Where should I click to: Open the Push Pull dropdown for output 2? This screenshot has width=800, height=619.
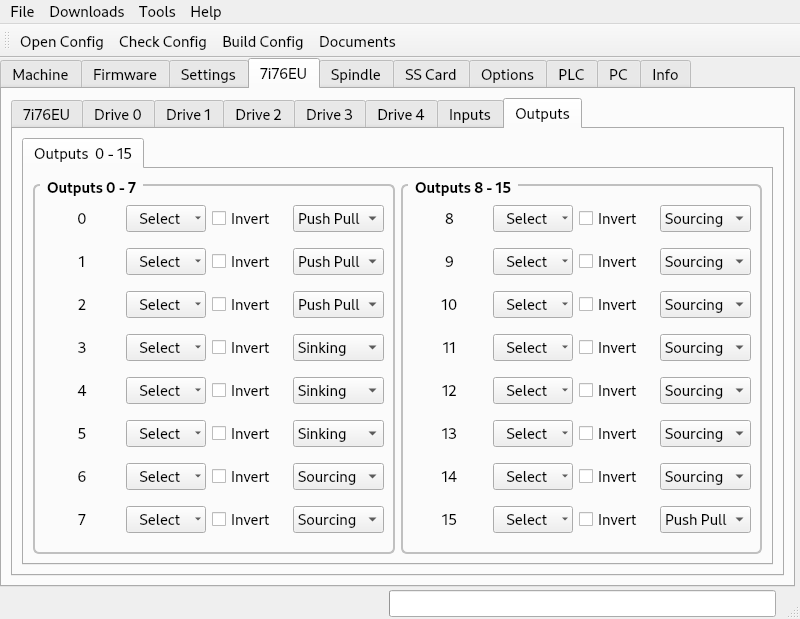tap(338, 305)
